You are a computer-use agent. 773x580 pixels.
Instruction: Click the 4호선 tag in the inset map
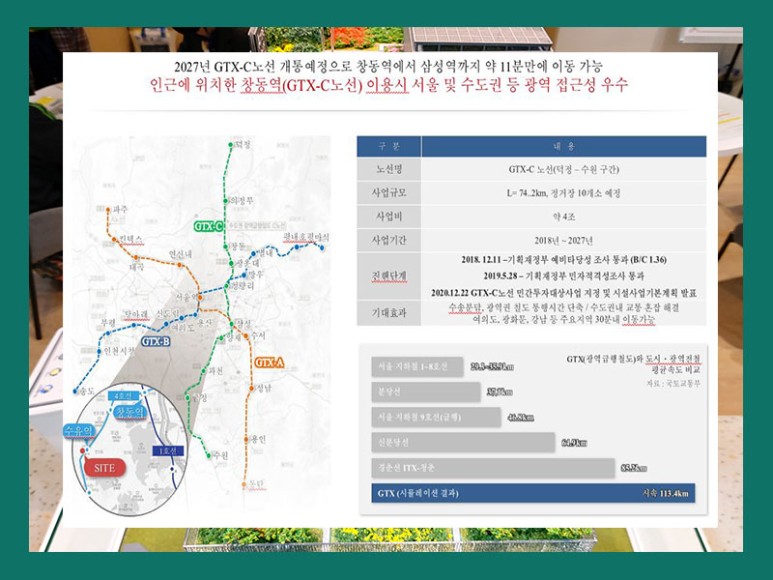coord(122,396)
